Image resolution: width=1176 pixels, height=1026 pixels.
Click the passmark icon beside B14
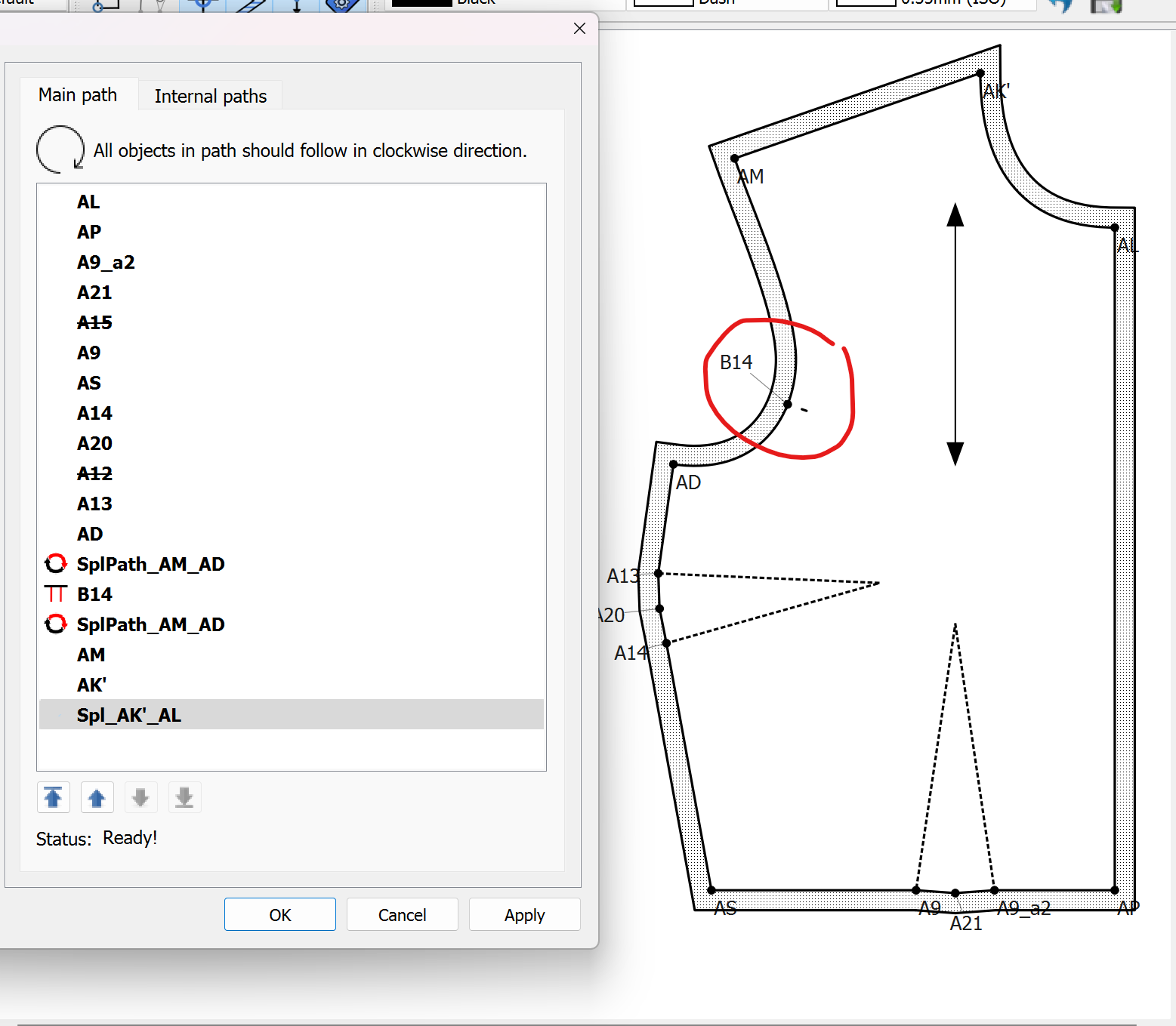pyautogui.click(x=55, y=594)
